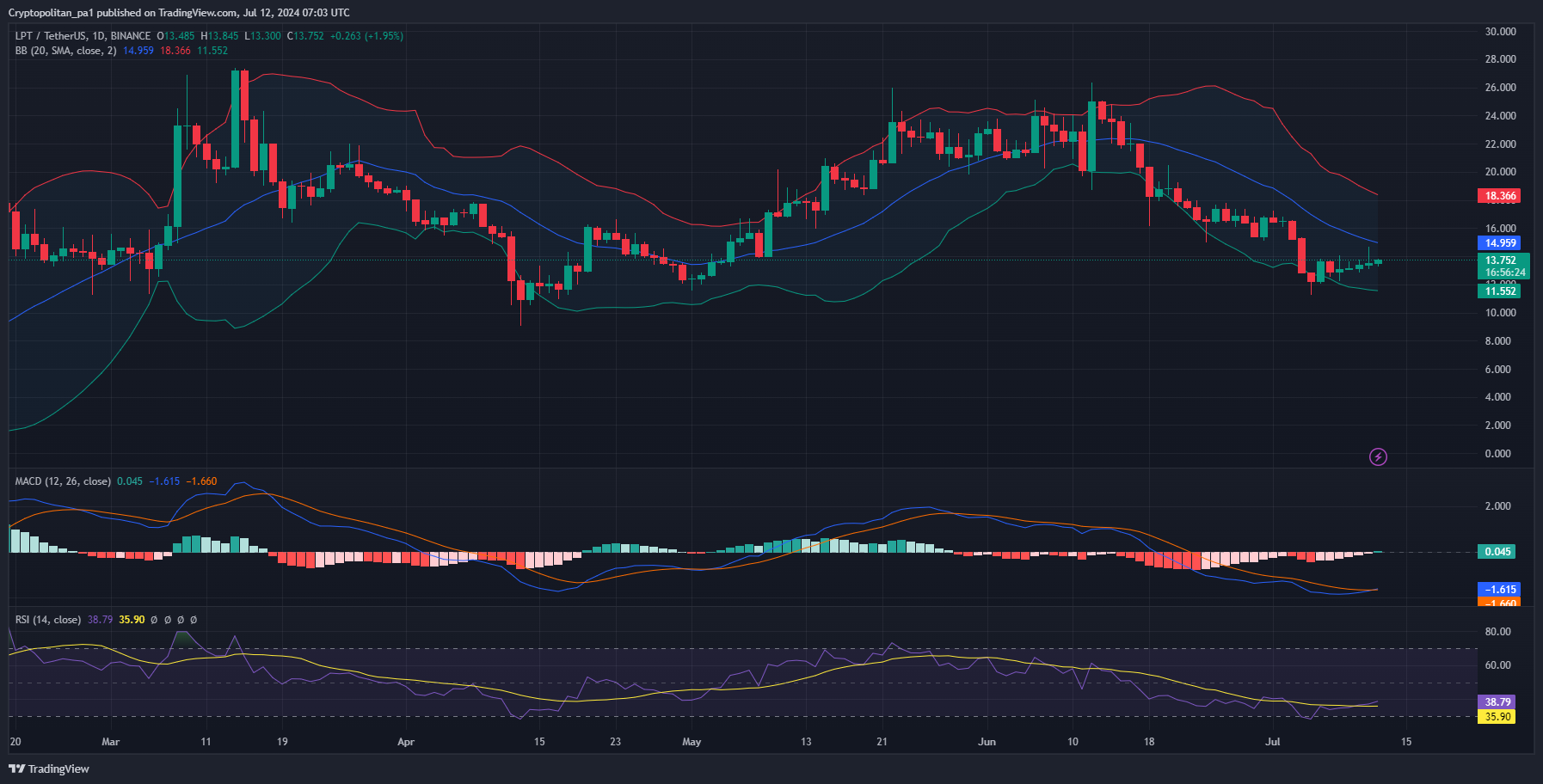This screenshot has height=784, width=1543.
Task: Click the 21 date label on time axis
Action: click(882, 742)
